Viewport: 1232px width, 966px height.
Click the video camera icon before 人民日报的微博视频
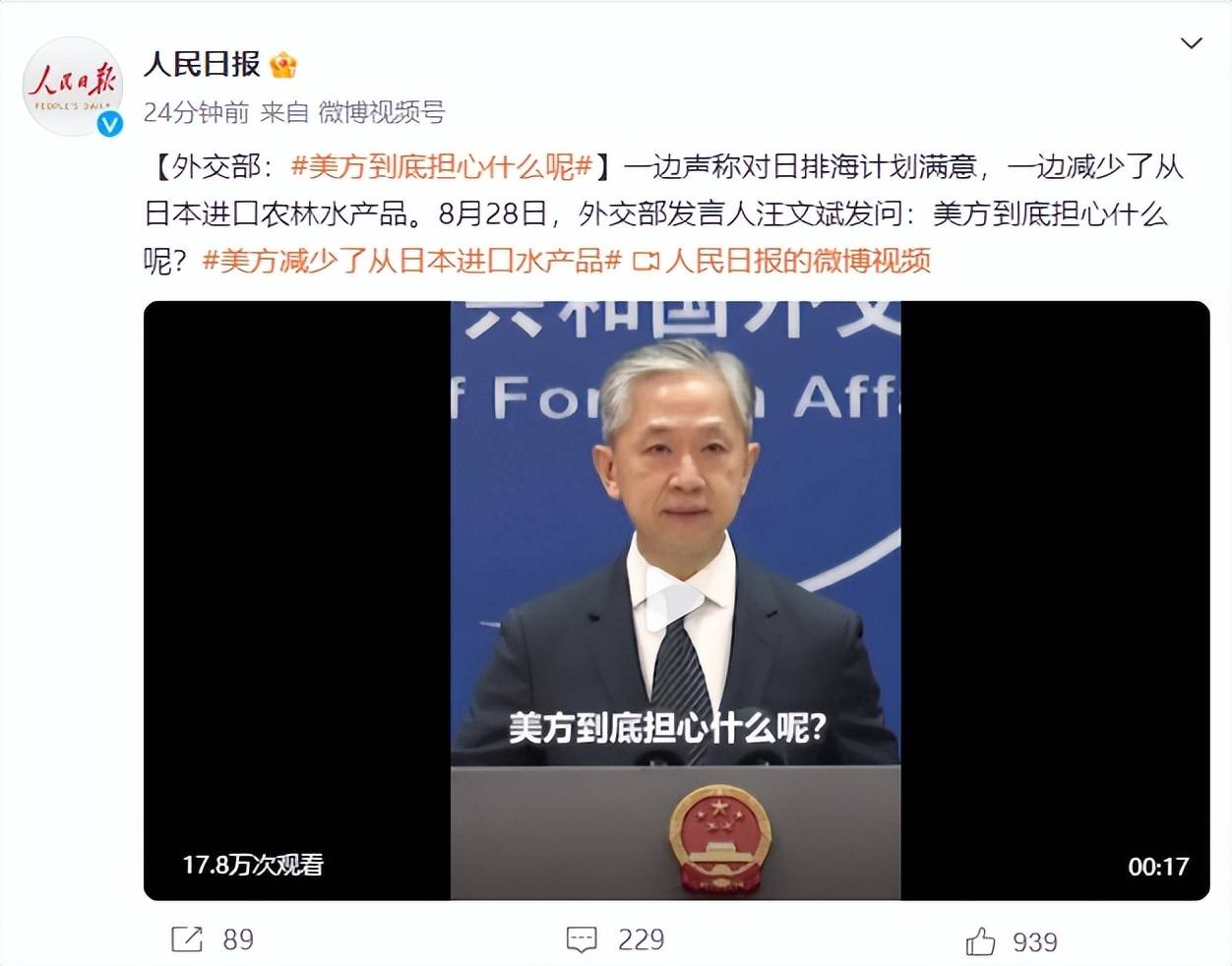(646, 262)
